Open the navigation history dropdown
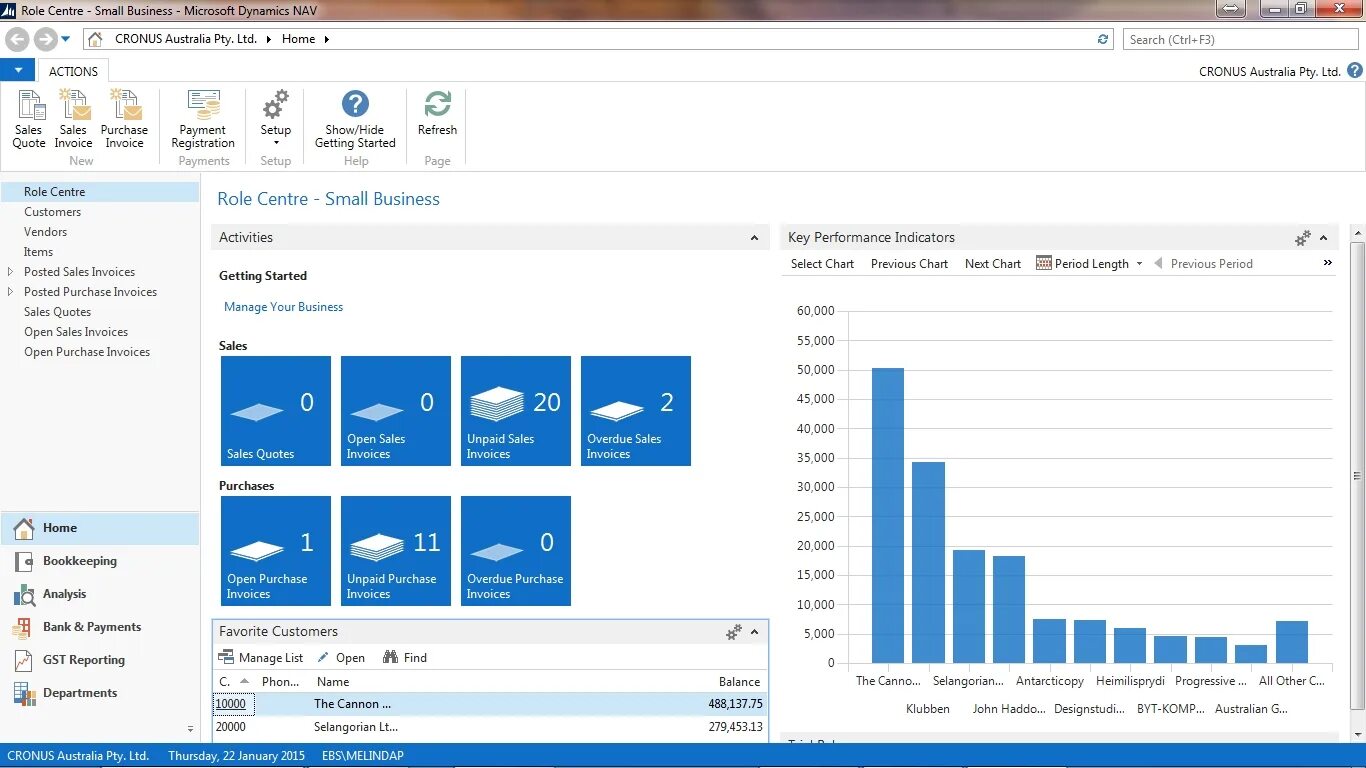 66,39
